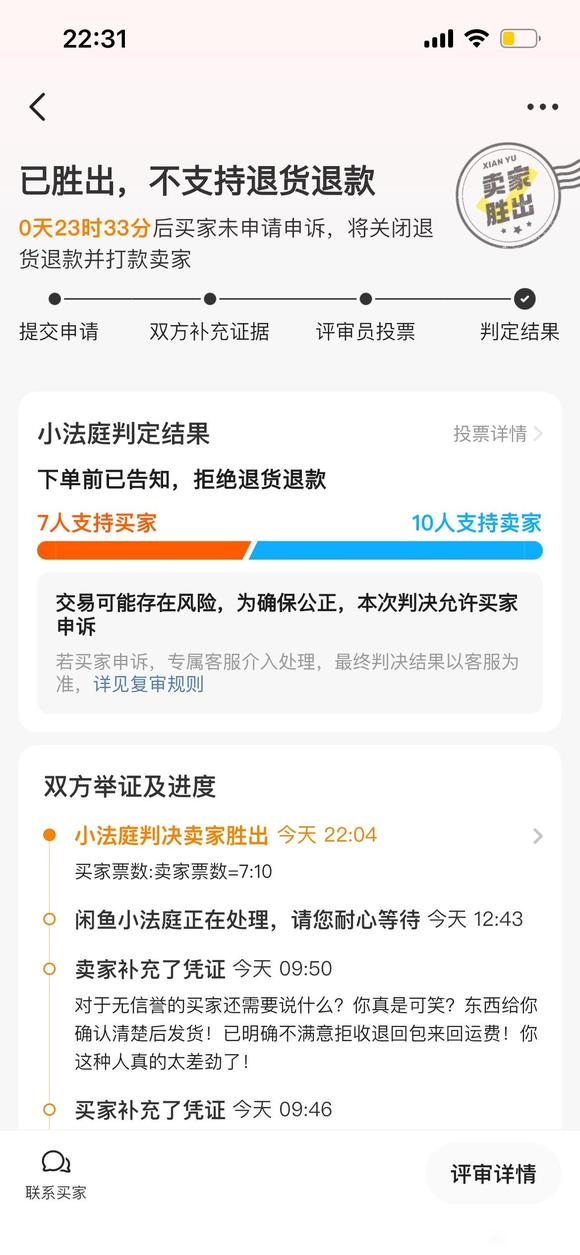Open the 详见复审规则 link
This screenshot has height=1255, width=580.
click(x=148, y=685)
